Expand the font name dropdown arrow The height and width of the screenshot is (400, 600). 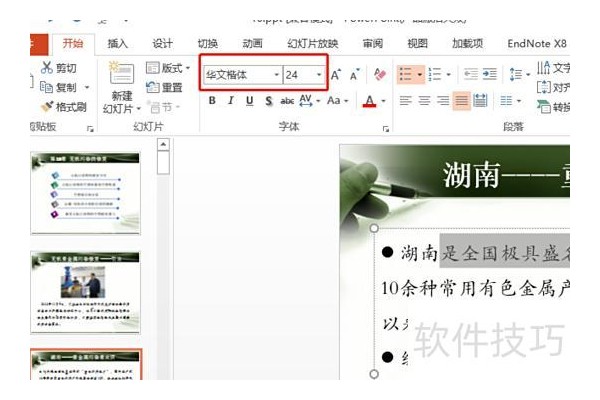pos(276,75)
